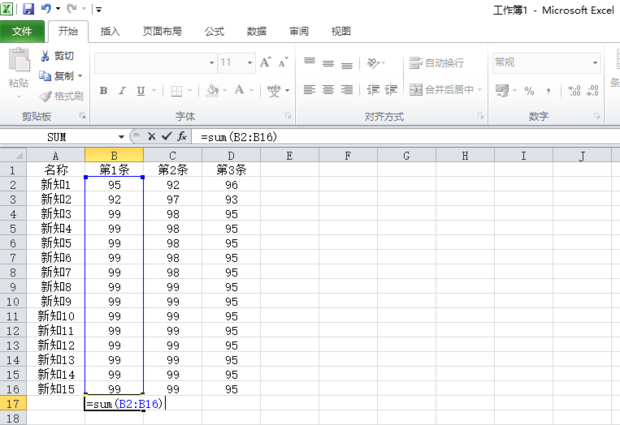Expand the Name Box dropdown showing SUM
Screen dimensions: 620x425
(x=122, y=136)
